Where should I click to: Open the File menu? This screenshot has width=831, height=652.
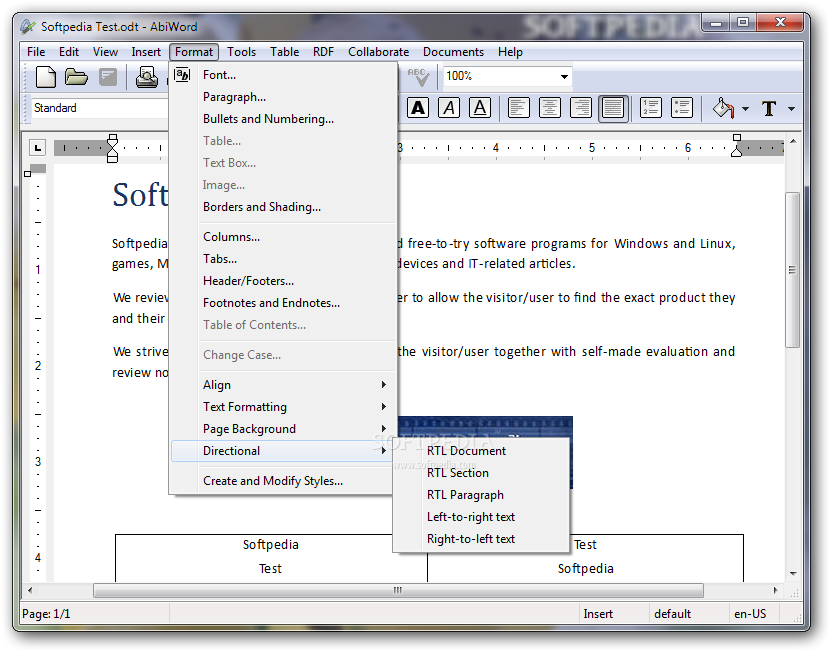(36, 52)
